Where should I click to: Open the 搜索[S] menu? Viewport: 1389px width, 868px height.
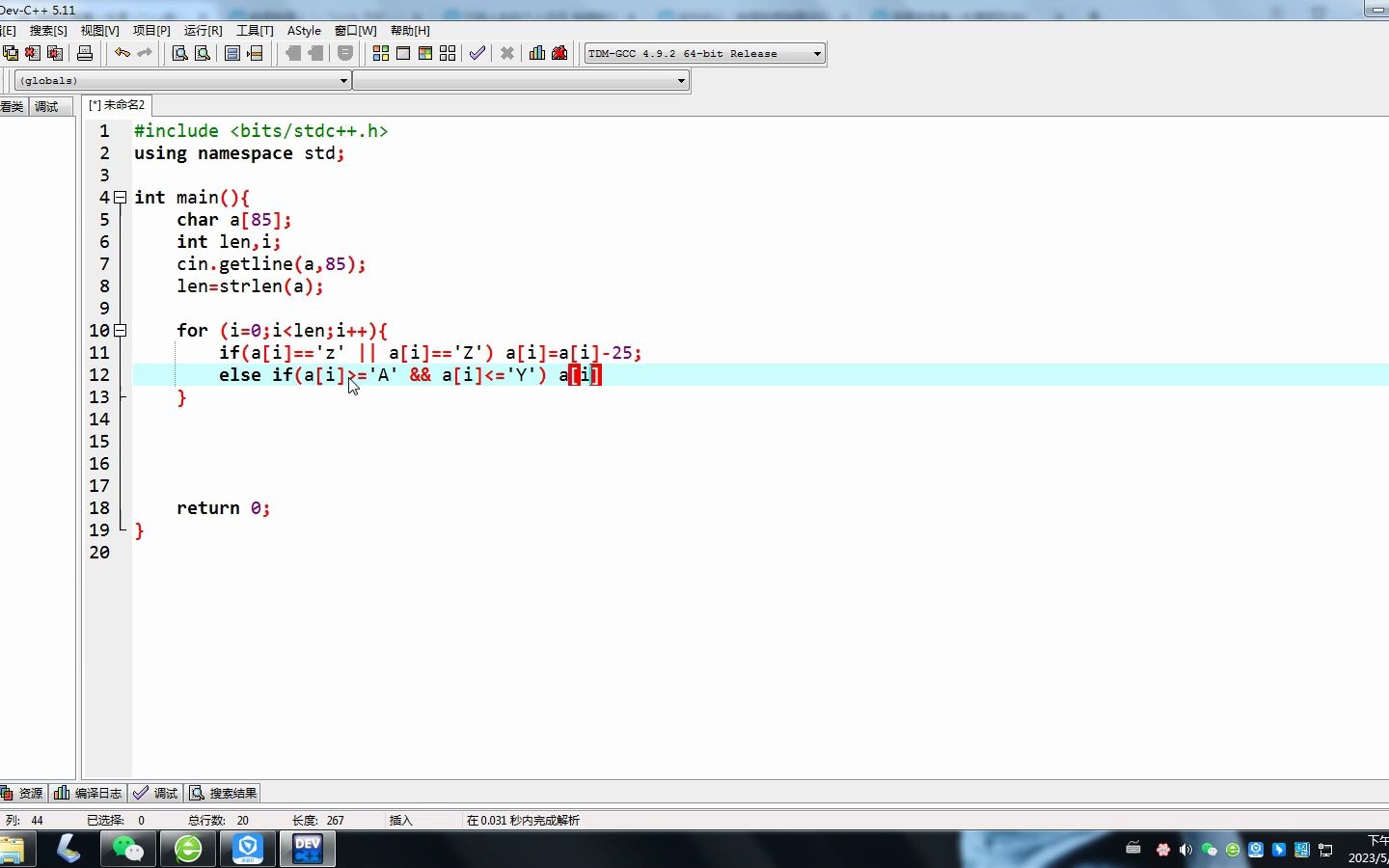48,31
